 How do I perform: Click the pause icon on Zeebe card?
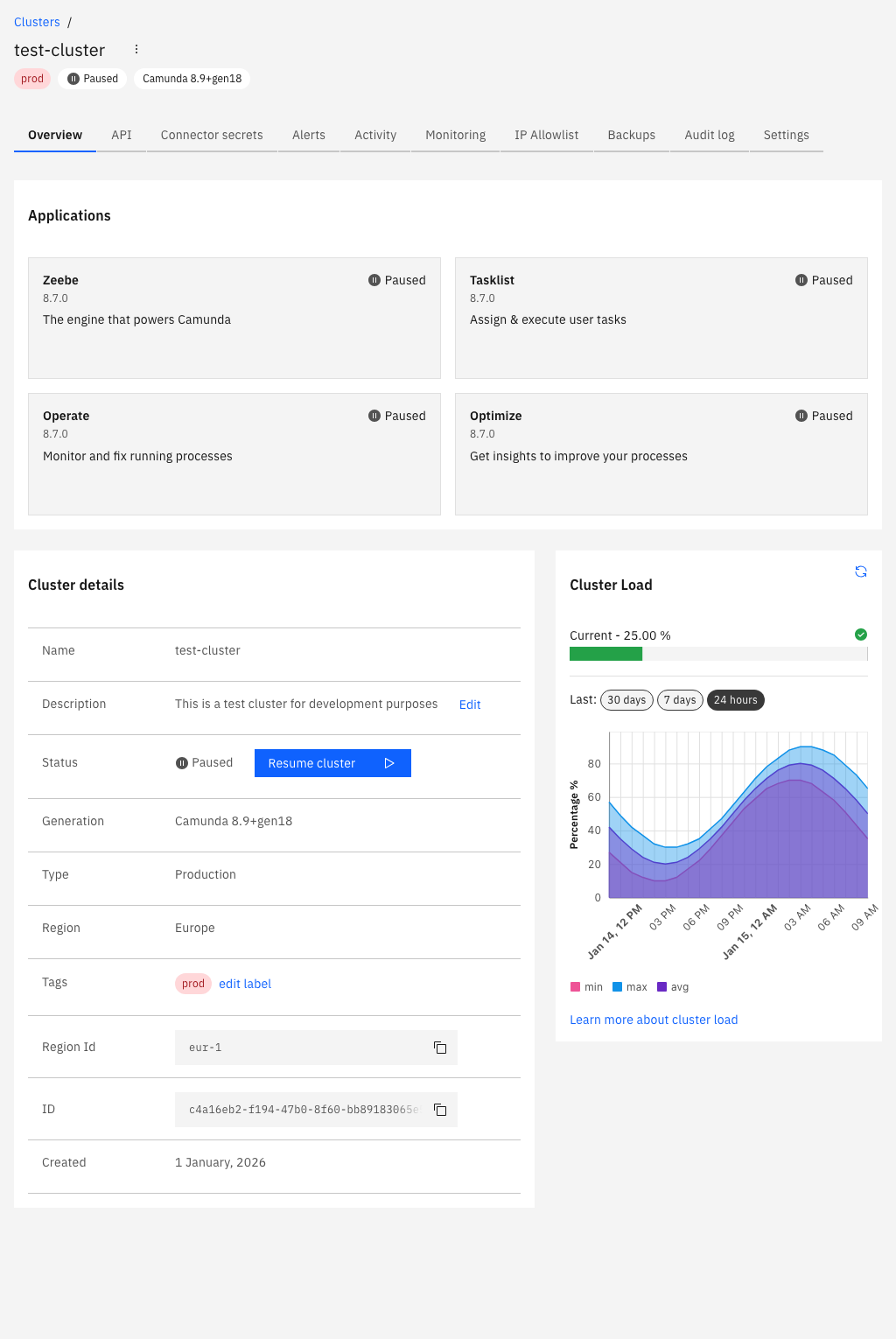tap(374, 280)
